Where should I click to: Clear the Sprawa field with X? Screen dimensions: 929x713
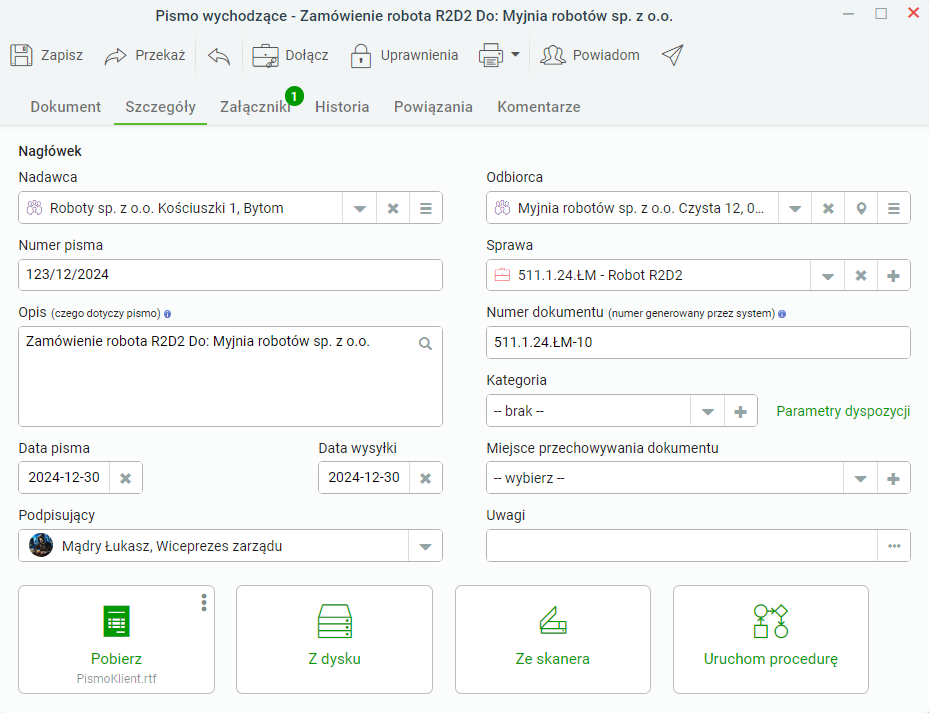tap(860, 276)
